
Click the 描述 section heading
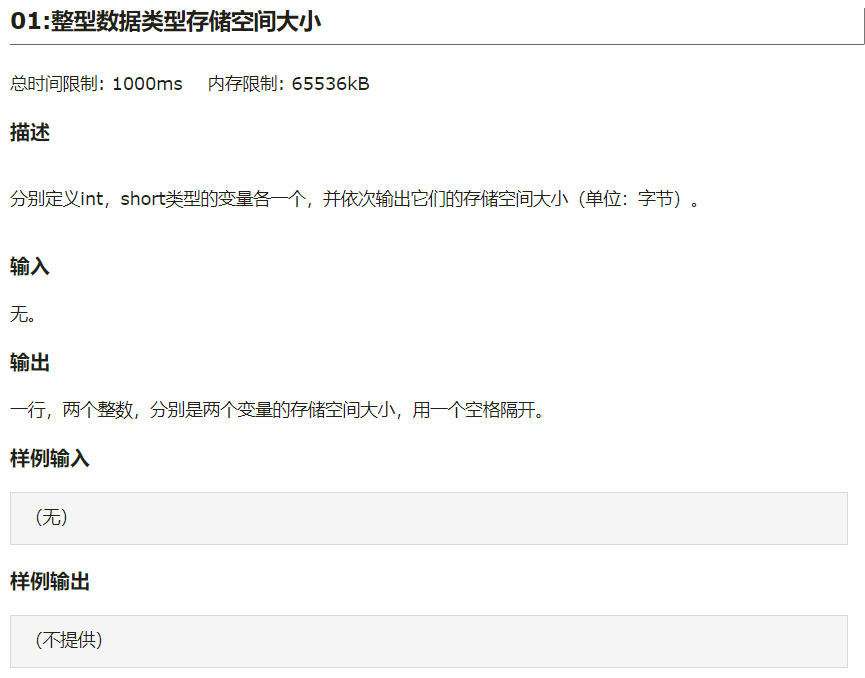(x=30, y=132)
